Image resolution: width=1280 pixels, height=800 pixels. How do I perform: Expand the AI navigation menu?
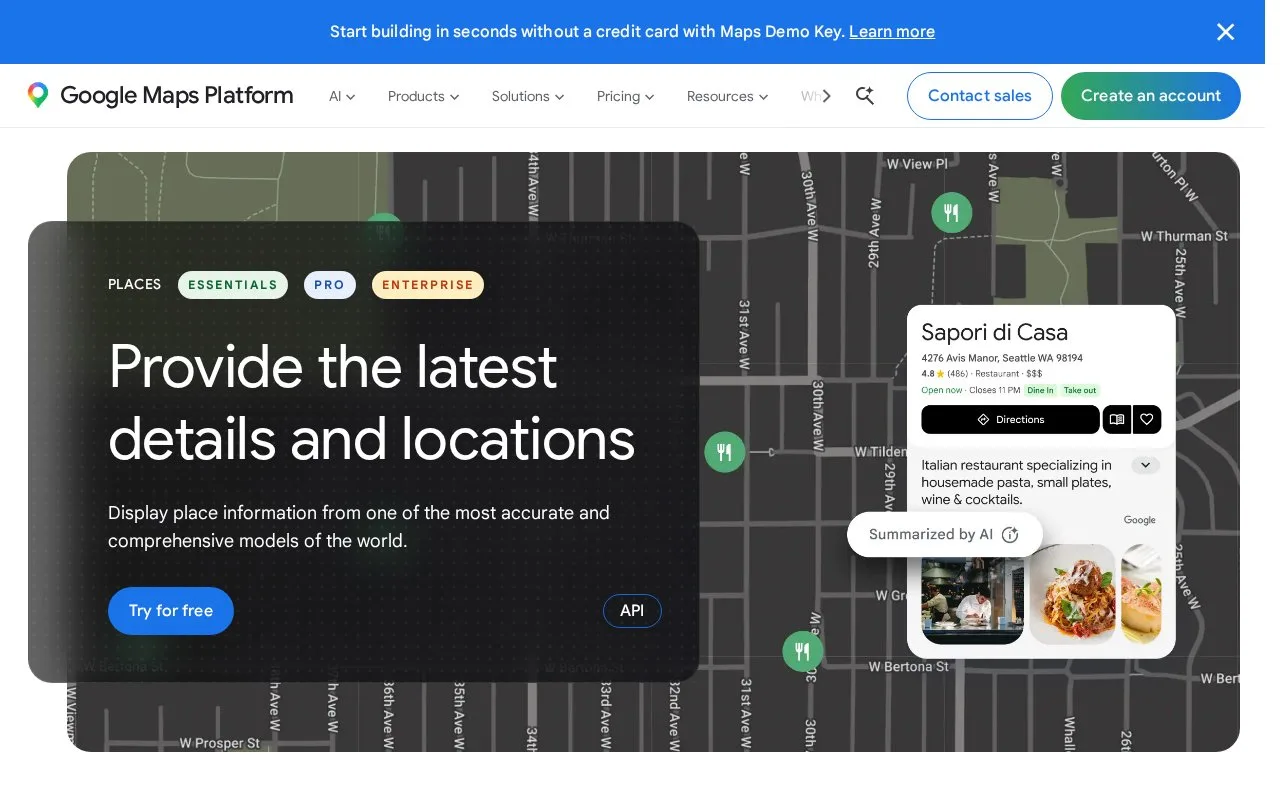pyautogui.click(x=342, y=96)
